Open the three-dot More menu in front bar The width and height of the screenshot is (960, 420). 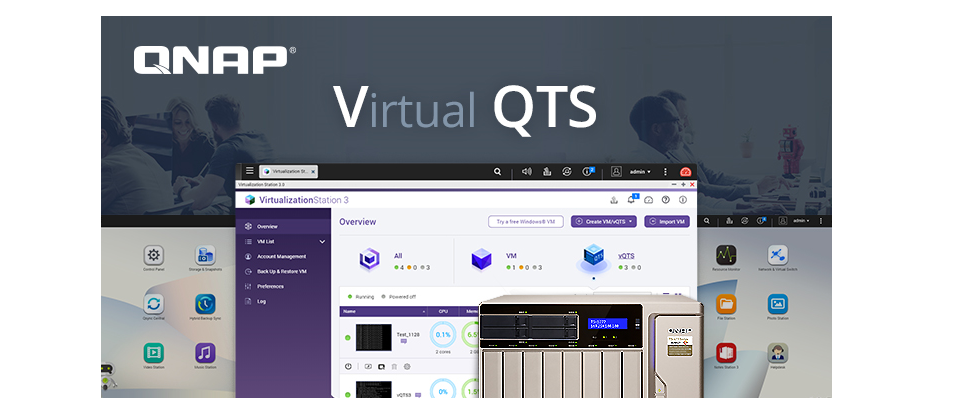(x=666, y=172)
